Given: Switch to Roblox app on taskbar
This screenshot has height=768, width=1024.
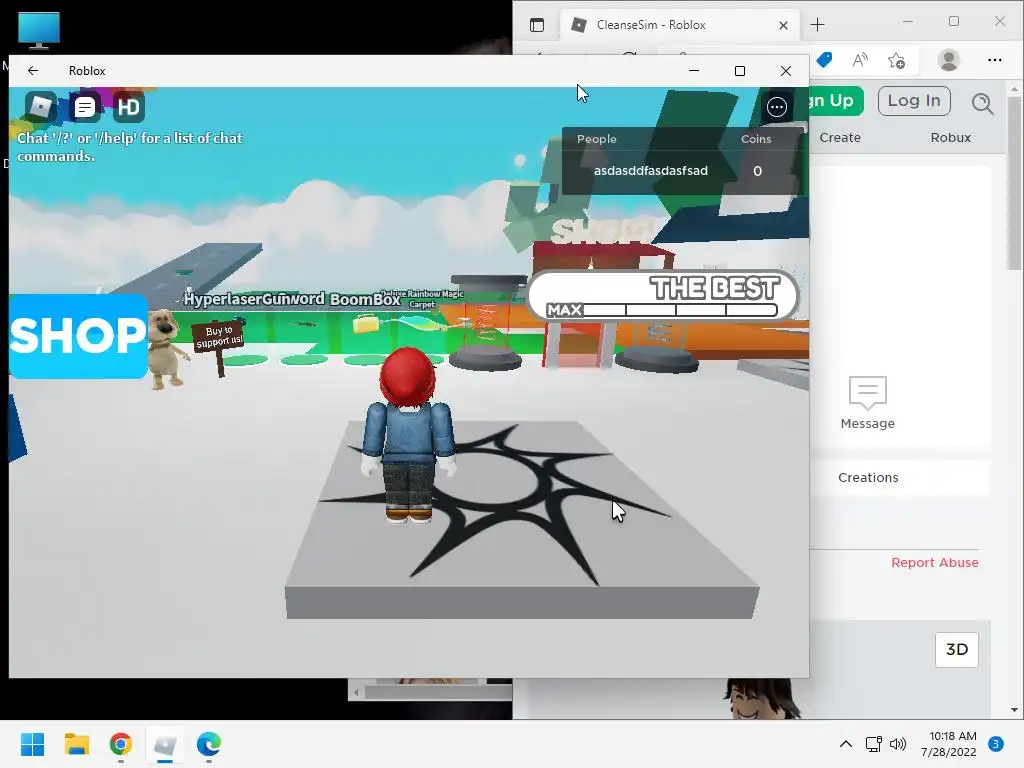Looking at the screenshot, I should coord(165,744).
